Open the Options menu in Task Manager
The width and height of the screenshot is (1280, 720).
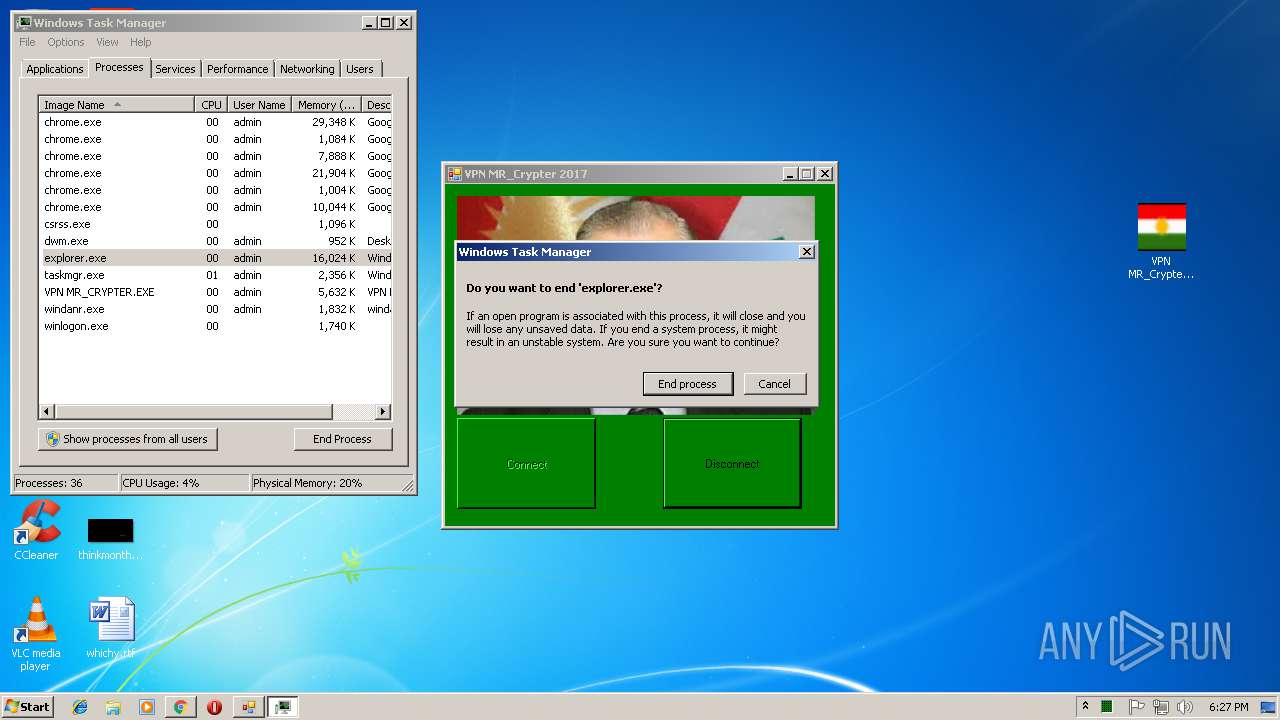[66, 42]
